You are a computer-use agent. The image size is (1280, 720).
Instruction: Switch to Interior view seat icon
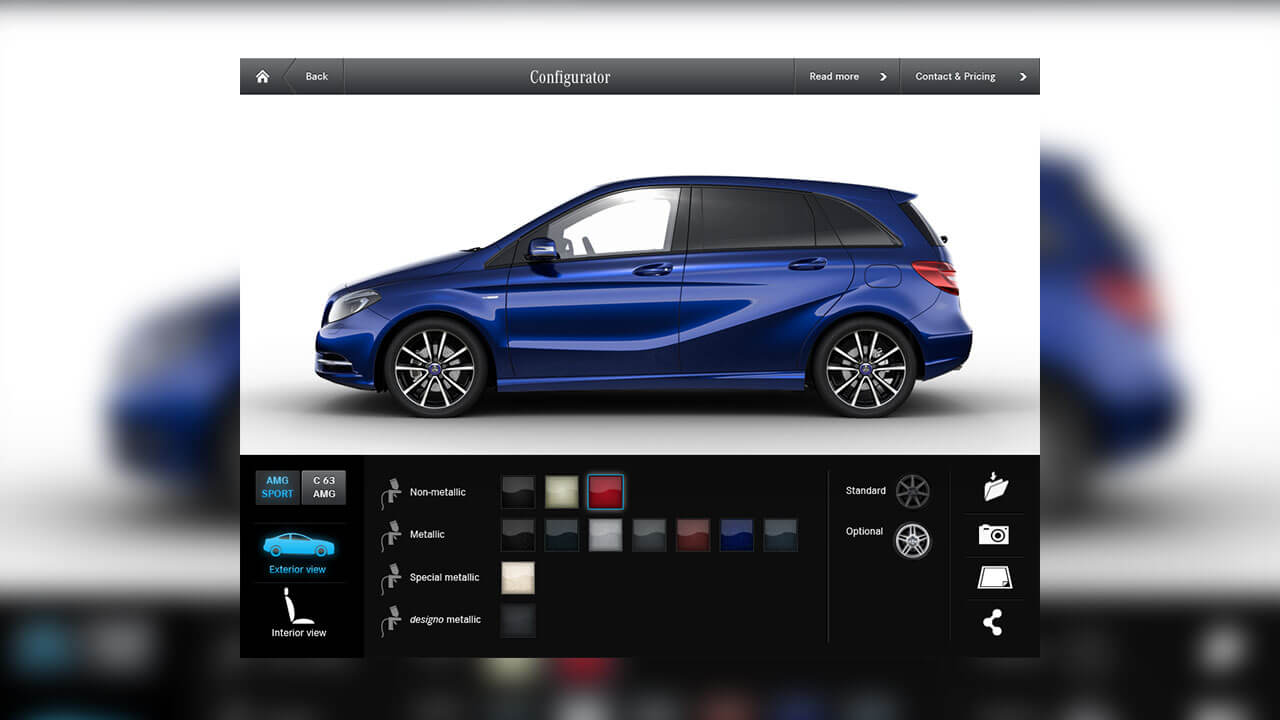(x=298, y=607)
